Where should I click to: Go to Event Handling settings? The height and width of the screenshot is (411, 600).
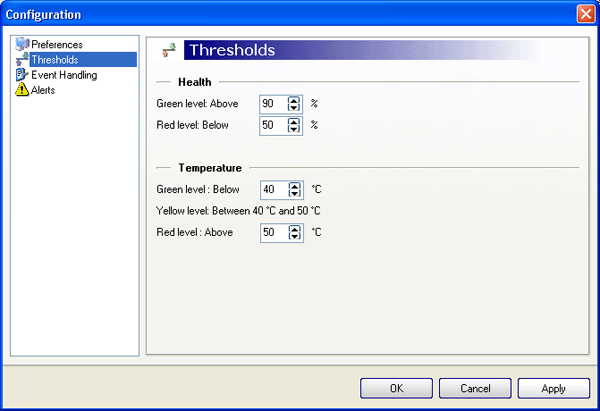click(64, 75)
